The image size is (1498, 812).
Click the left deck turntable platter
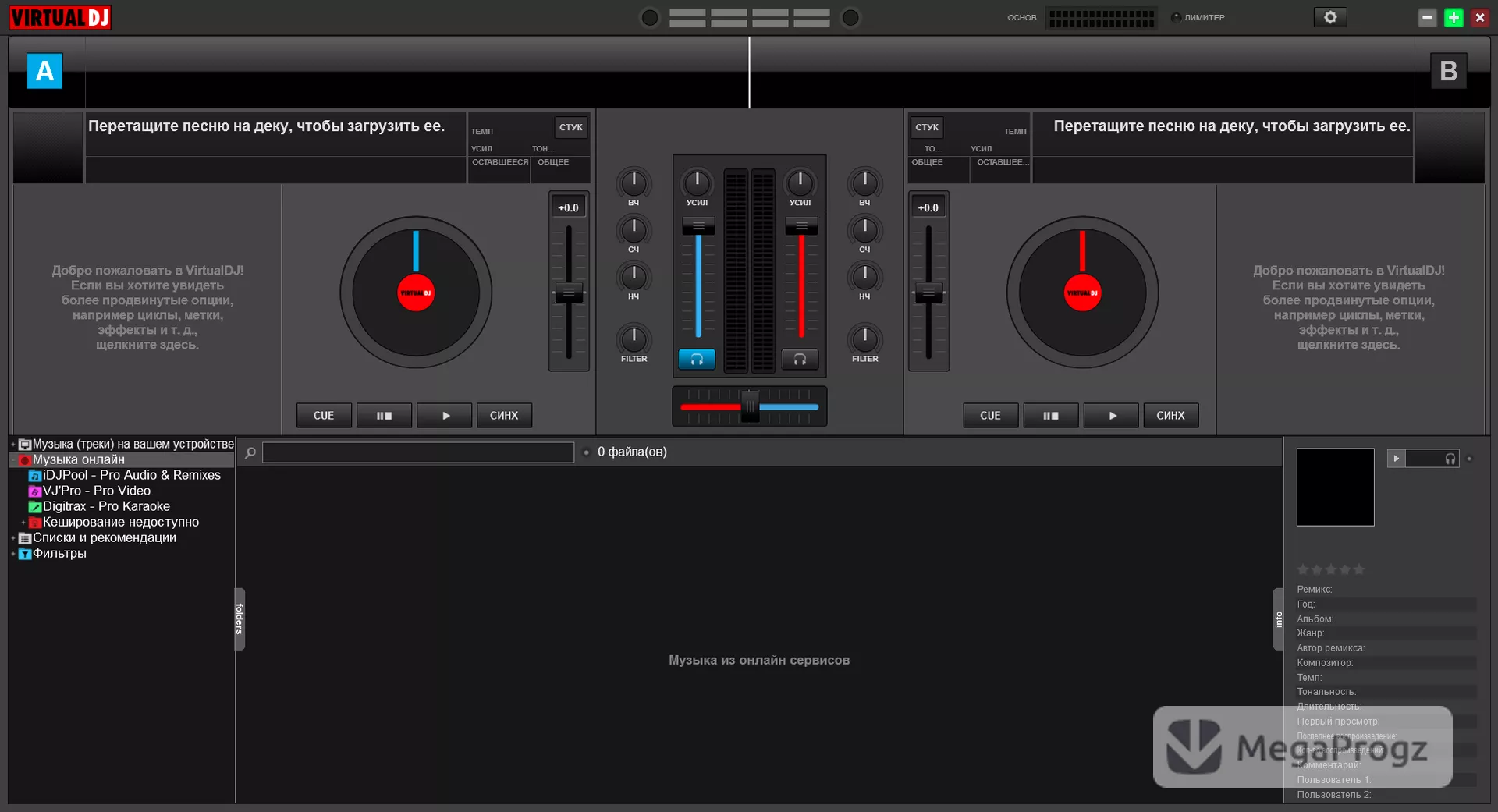click(x=416, y=293)
